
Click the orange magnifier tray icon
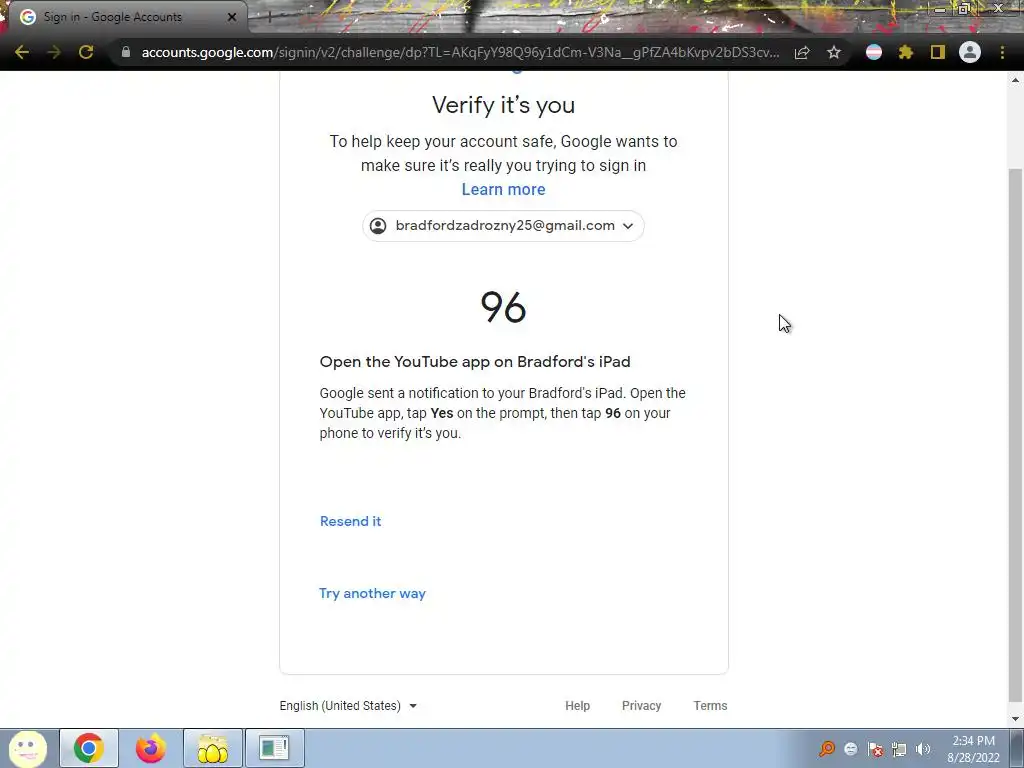(x=827, y=748)
